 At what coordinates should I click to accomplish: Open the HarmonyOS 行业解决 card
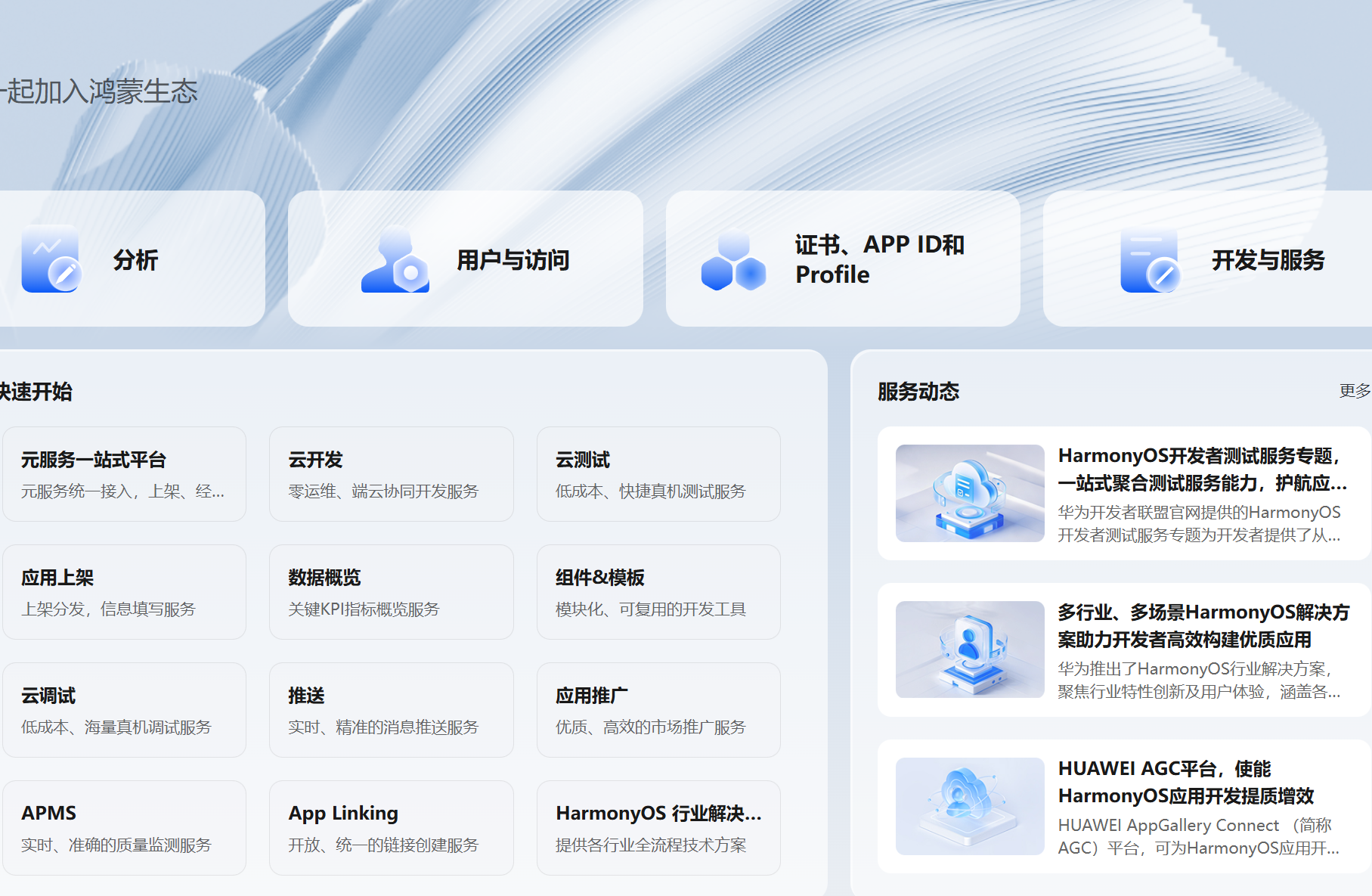coord(658,828)
